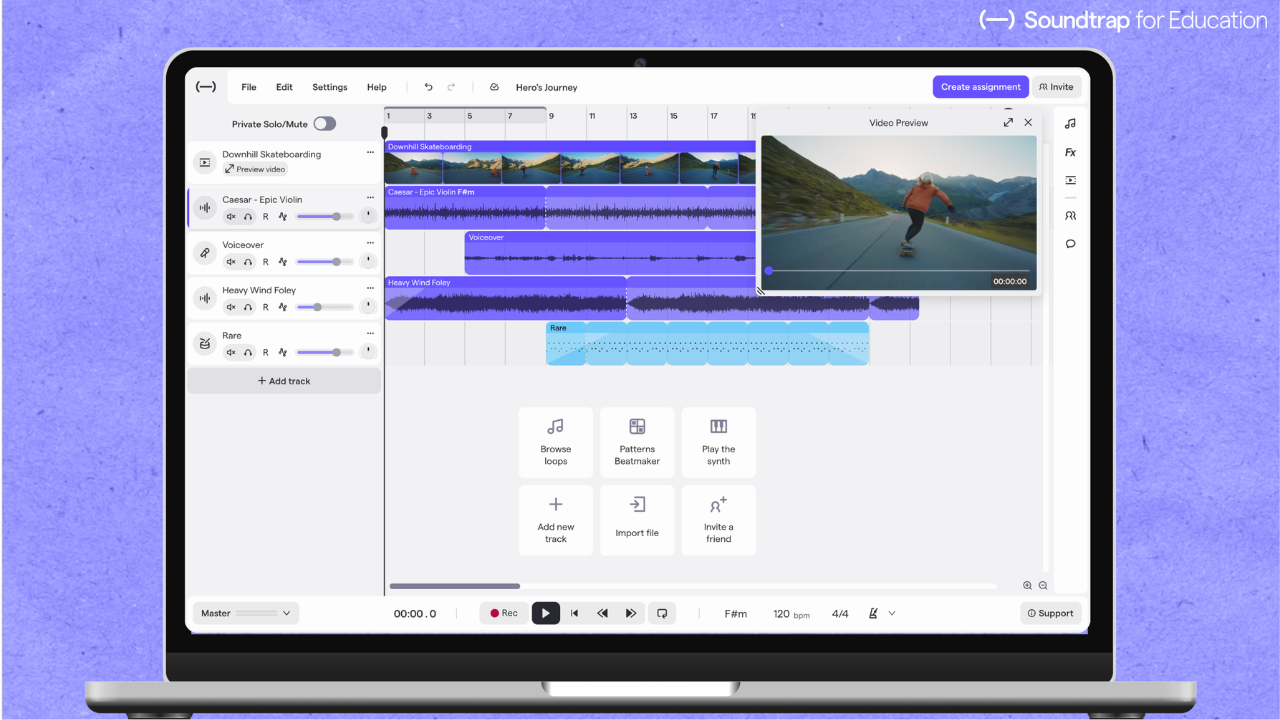
Task: Open the Soundtrap logo home icon
Action: (x=205, y=87)
